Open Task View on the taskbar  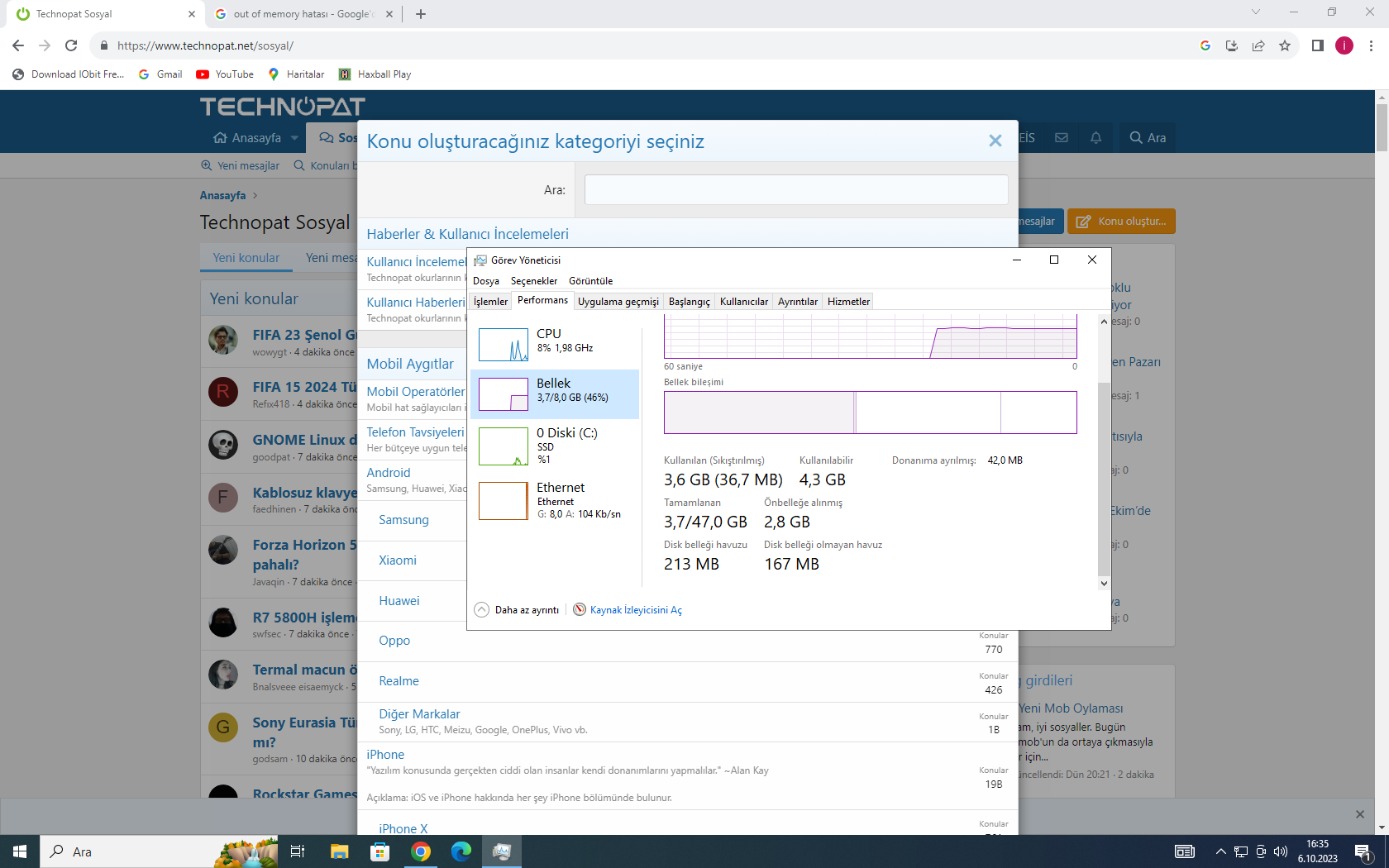(x=298, y=851)
